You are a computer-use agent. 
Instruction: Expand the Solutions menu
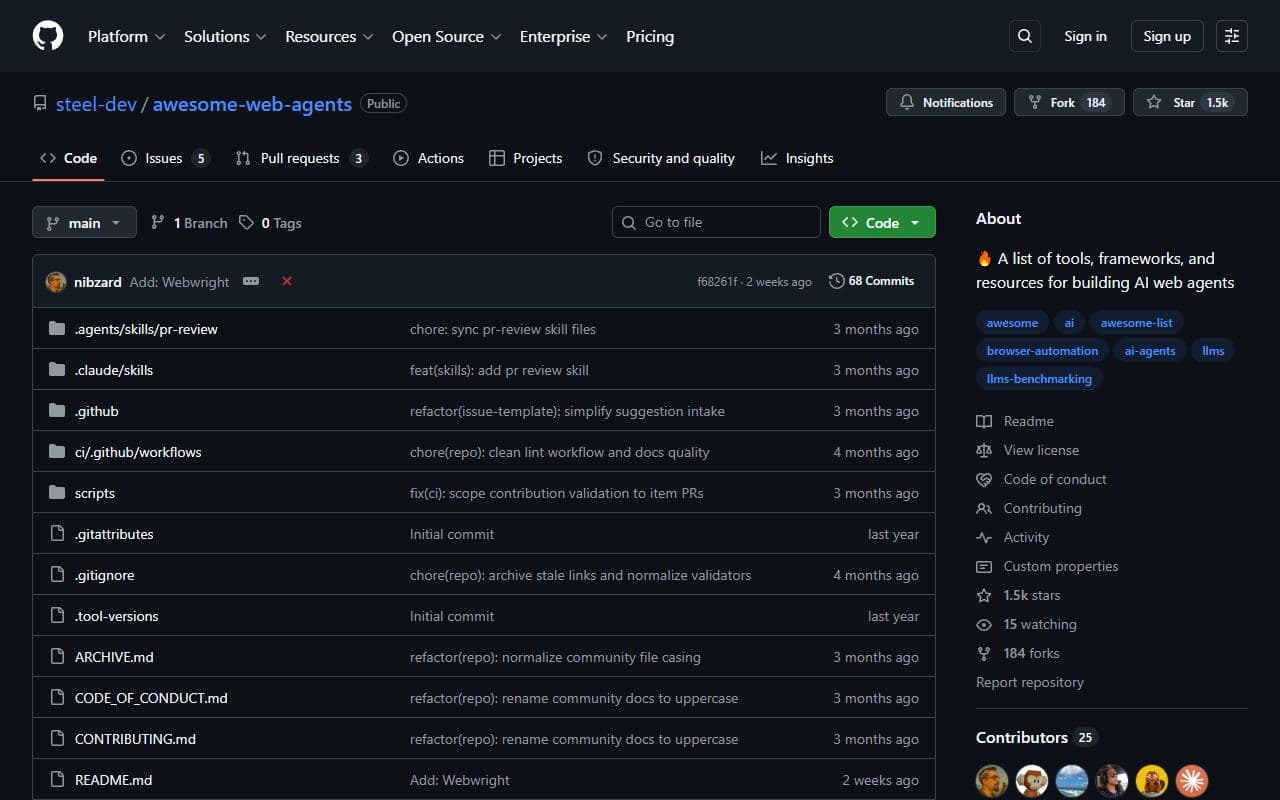point(225,36)
